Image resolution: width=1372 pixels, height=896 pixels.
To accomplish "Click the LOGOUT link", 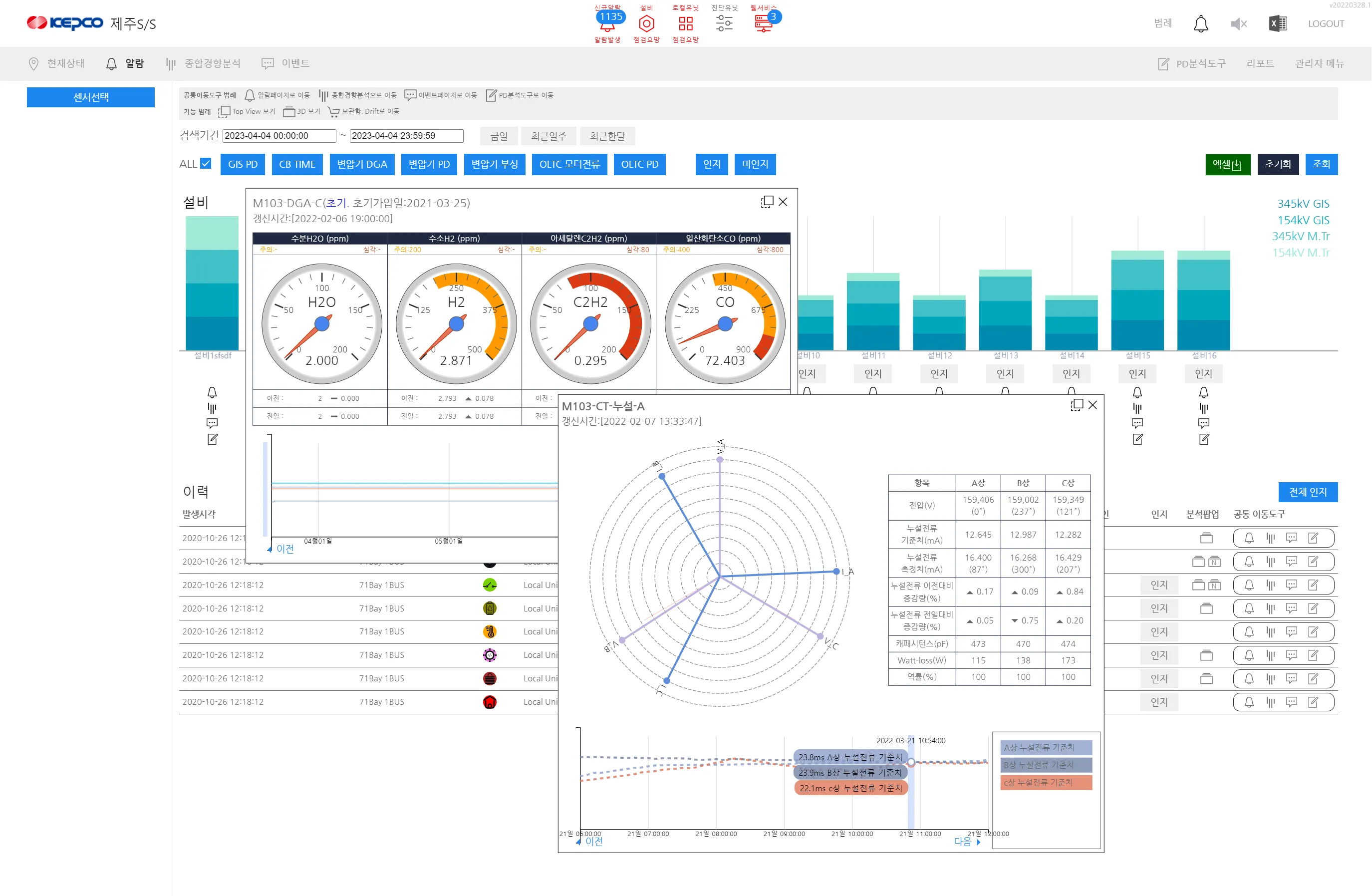I will [1325, 23].
